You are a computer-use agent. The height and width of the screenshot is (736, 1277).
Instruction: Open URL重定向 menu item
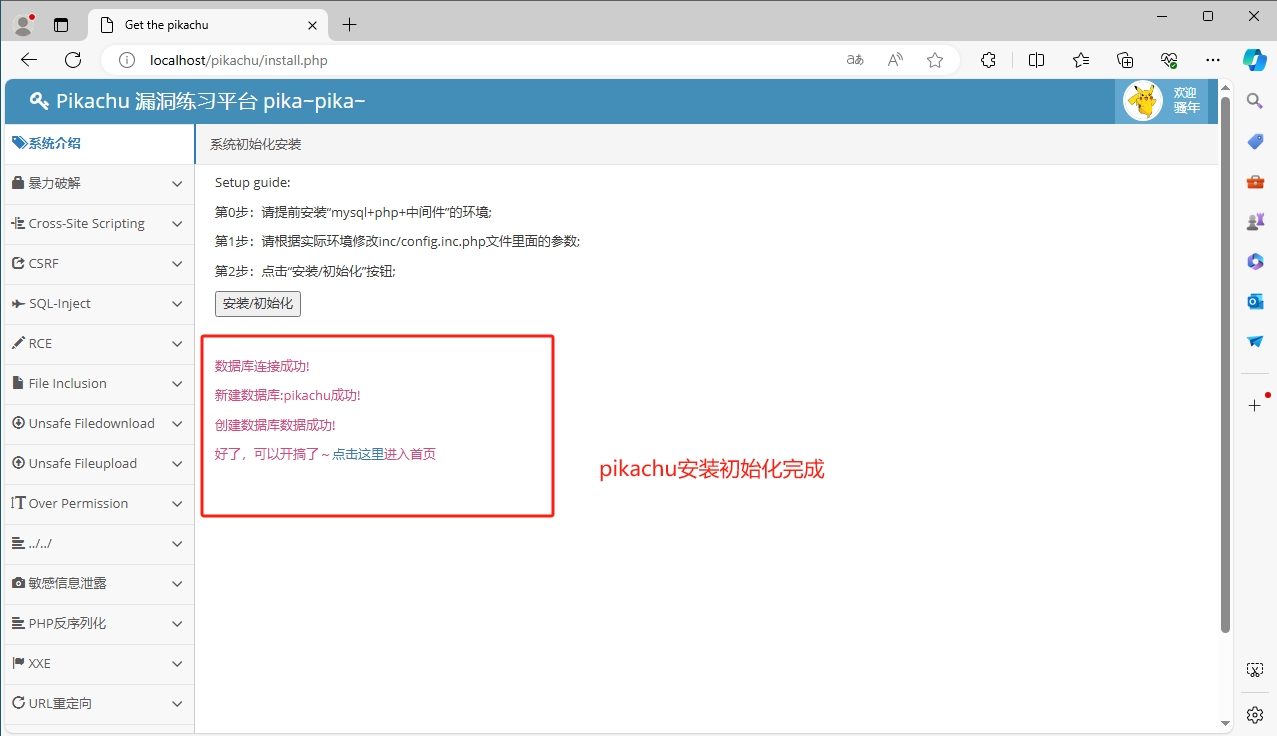point(100,704)
